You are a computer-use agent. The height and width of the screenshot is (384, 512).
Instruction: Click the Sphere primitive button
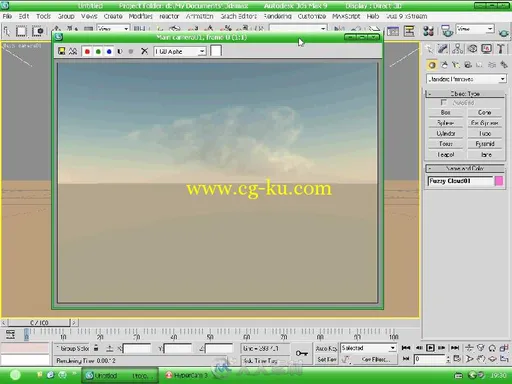coord(446,123)
